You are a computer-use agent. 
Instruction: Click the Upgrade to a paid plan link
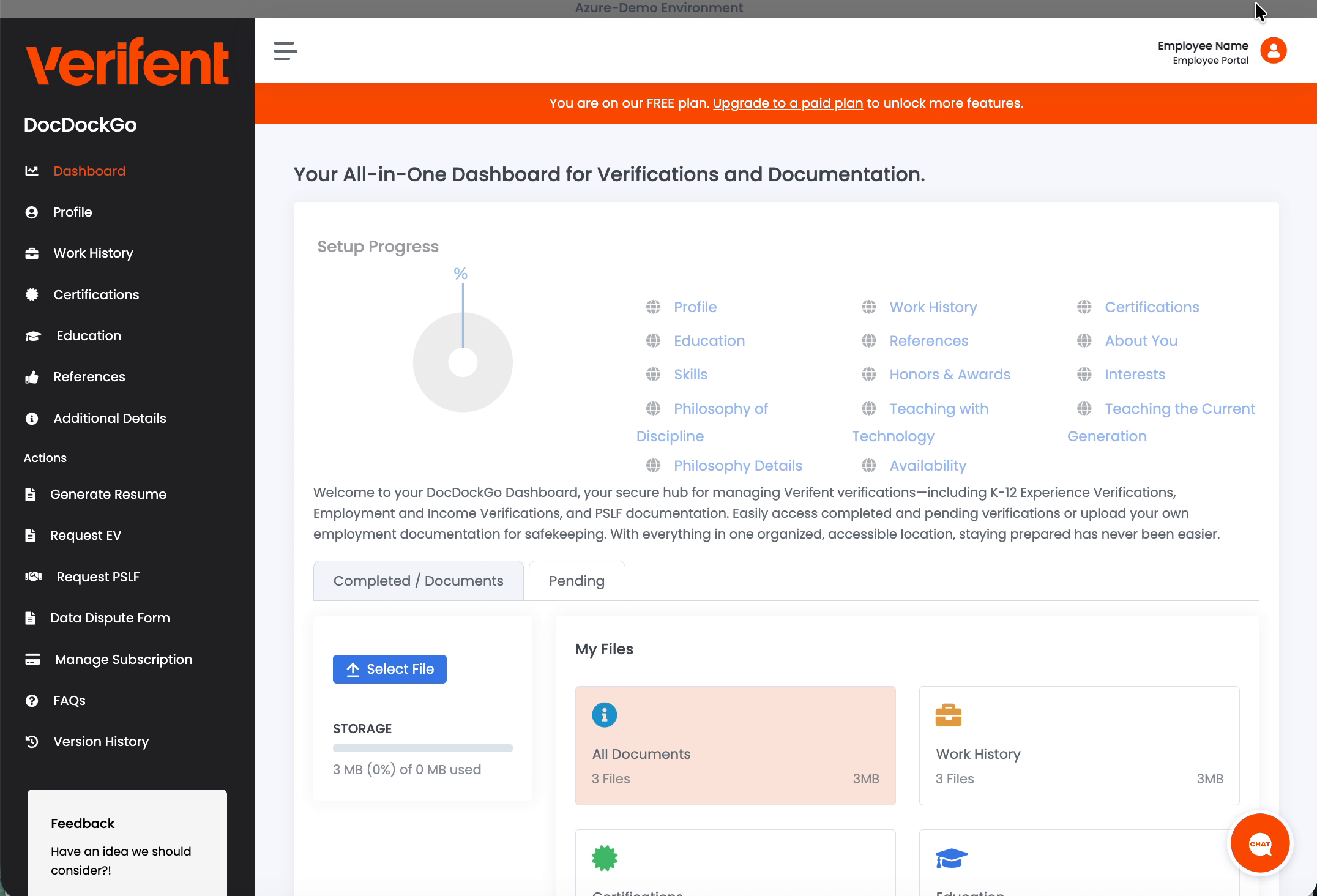(788, 103)
